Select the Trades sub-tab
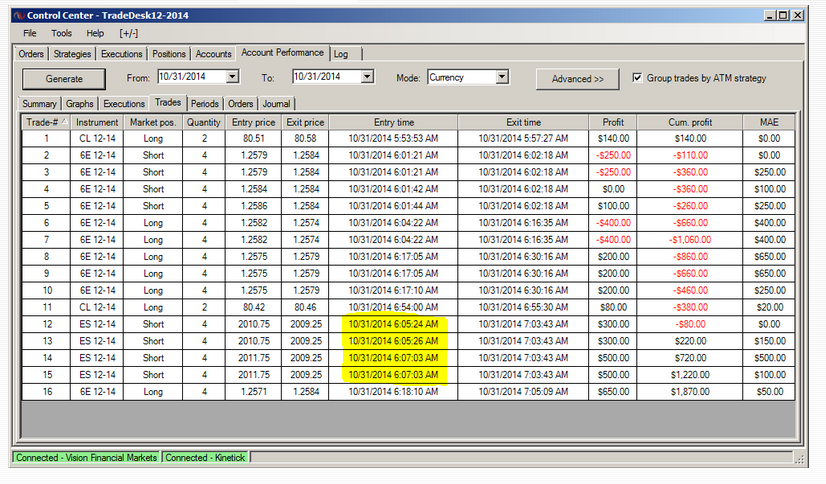Viewport: 826px width, 484px height. (x=168, y=102)
